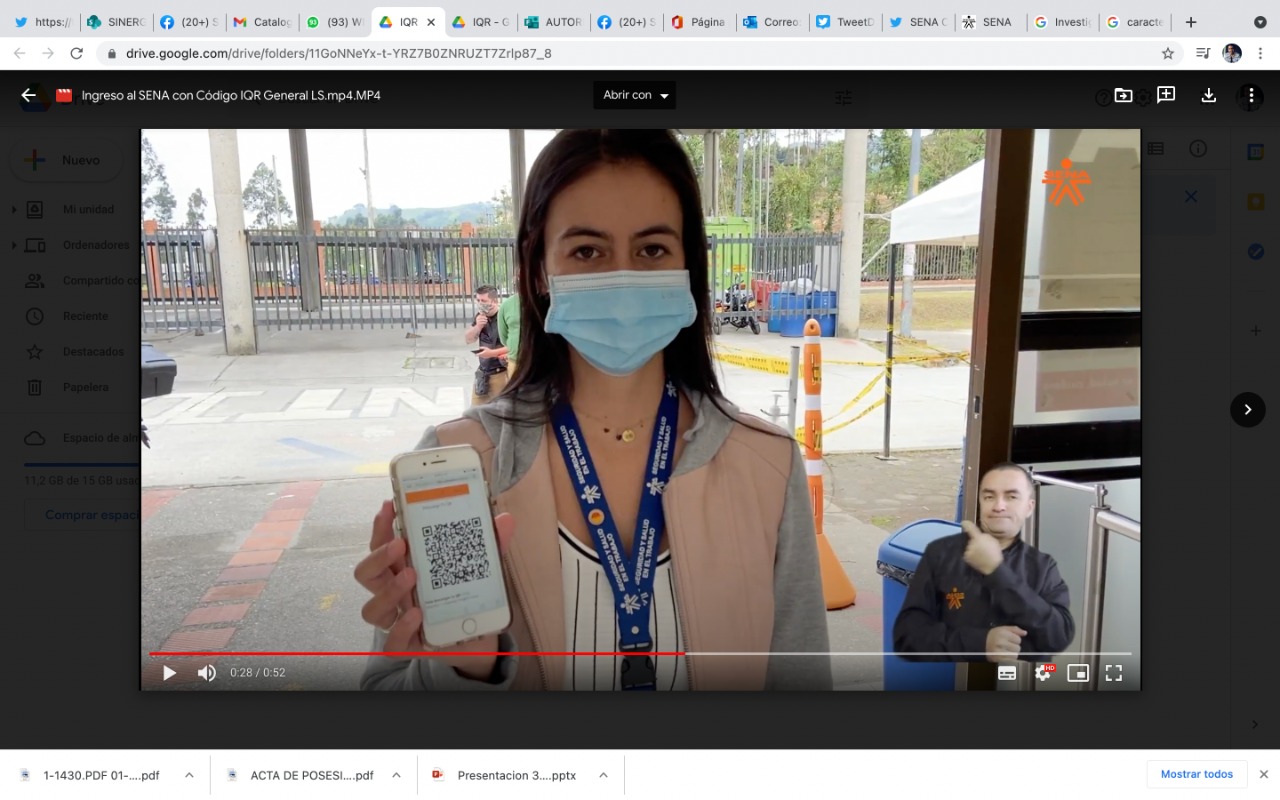Switch to the Página Office tab

(x=698, y=22)
